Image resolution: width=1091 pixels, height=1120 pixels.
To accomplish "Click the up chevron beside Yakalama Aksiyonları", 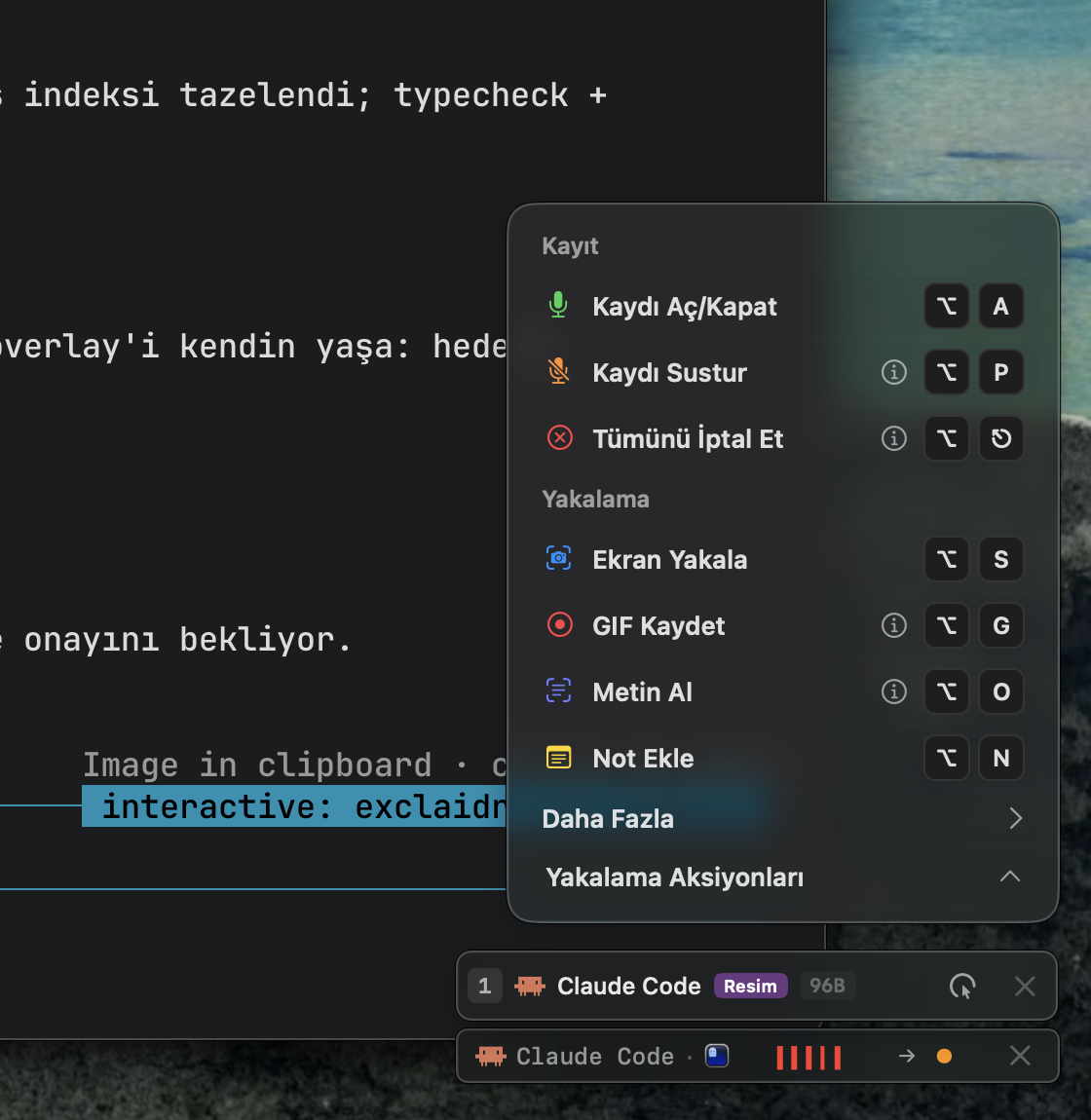I will pyautogui.click(x=1009, y=877).
